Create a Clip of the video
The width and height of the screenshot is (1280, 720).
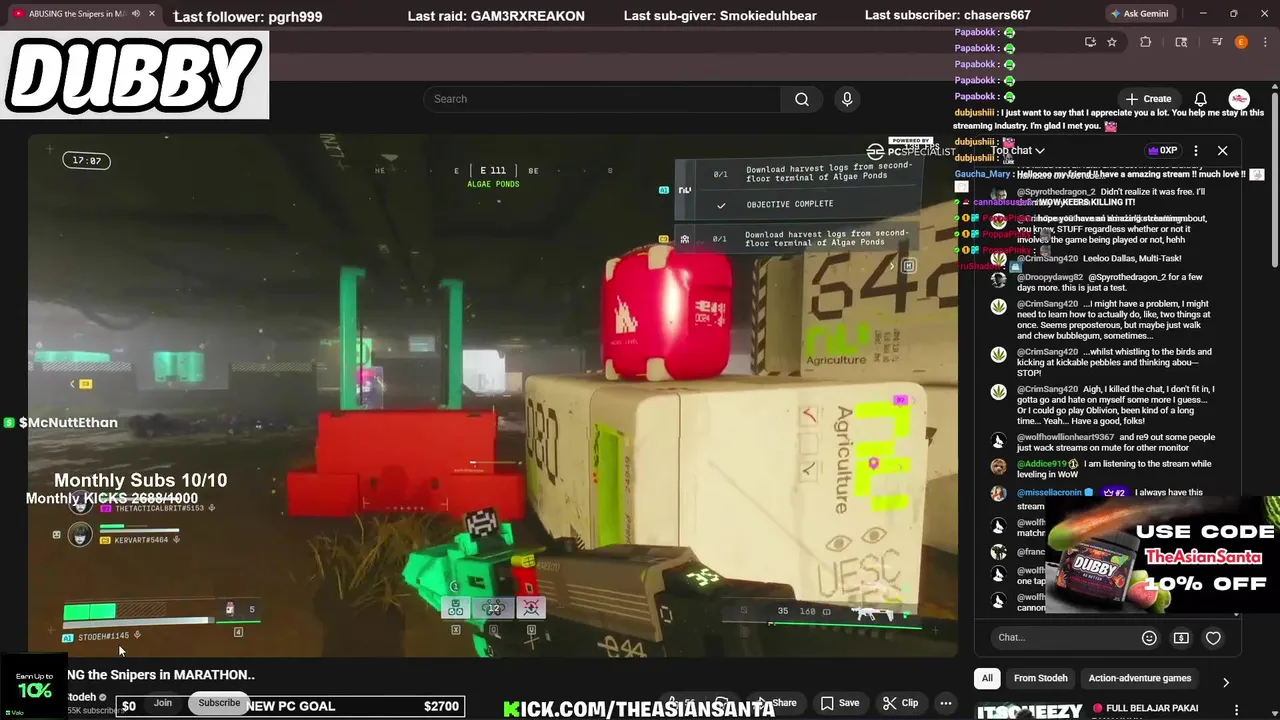click(900, 703)
